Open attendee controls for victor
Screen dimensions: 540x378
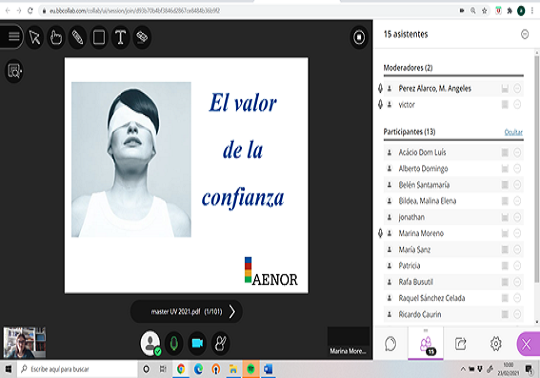click(x=517, y=105)
